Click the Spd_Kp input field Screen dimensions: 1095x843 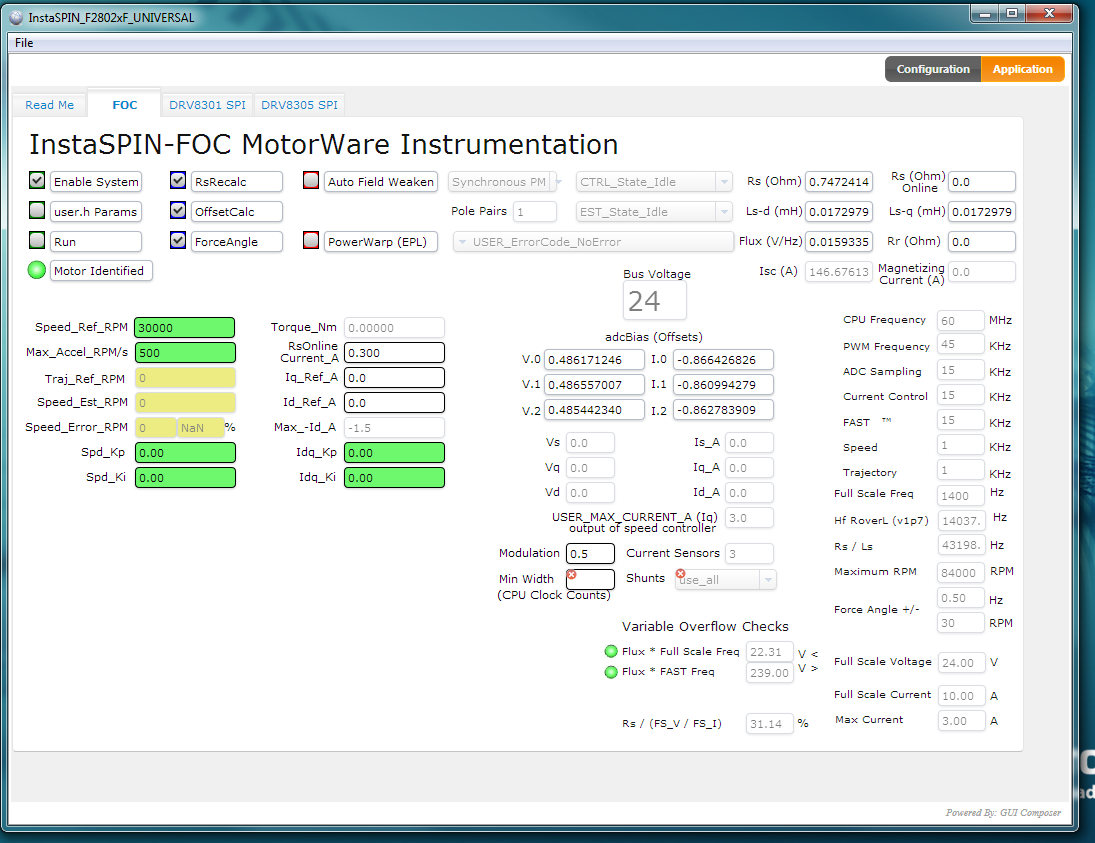[185, 453]
